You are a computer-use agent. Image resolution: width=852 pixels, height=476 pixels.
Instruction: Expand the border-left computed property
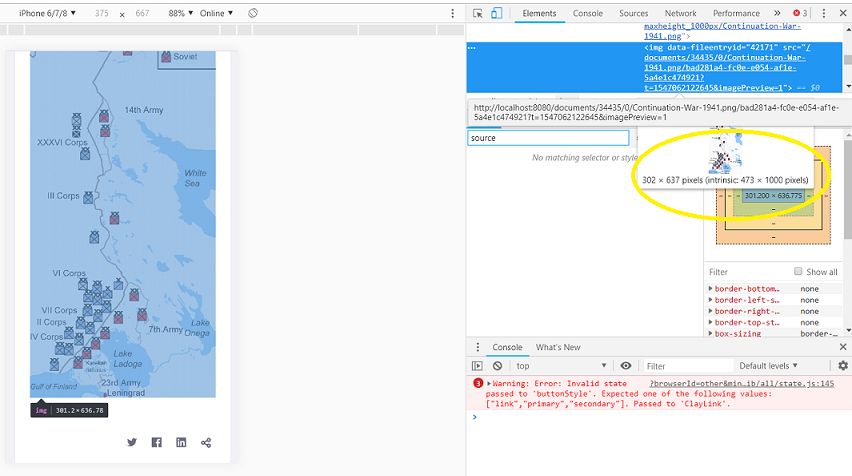710,300
